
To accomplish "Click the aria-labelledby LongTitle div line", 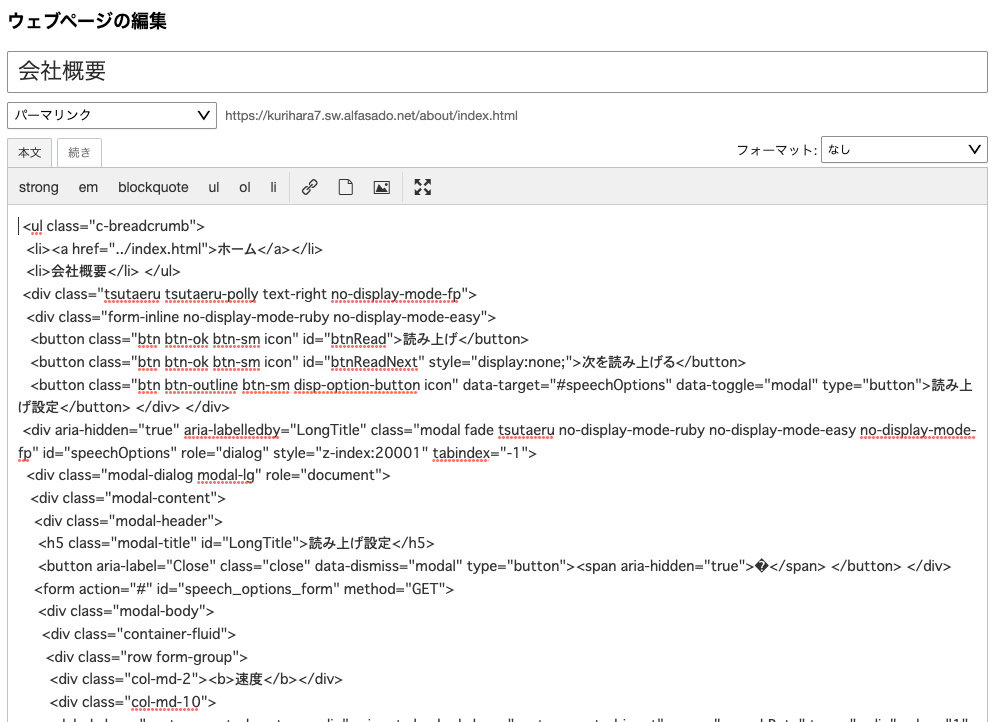I will (x=497, y=441).
